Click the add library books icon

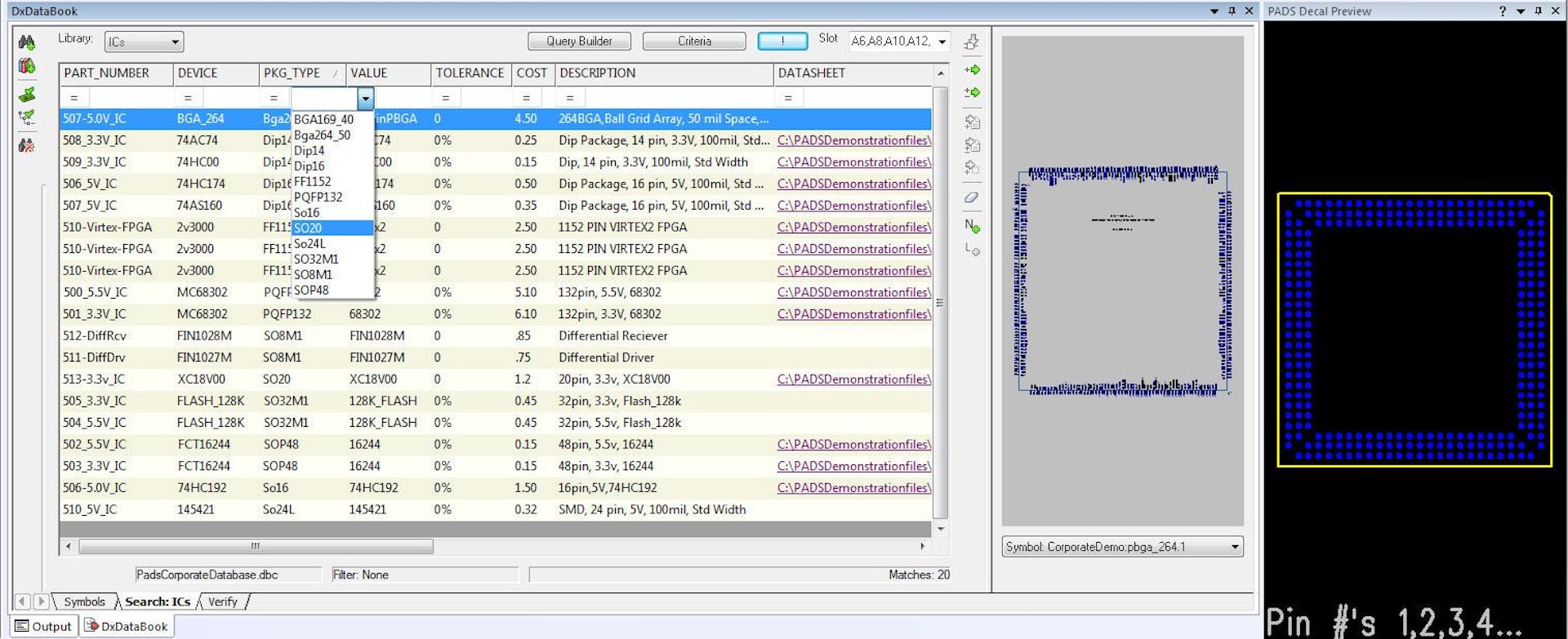click(26, 66)
